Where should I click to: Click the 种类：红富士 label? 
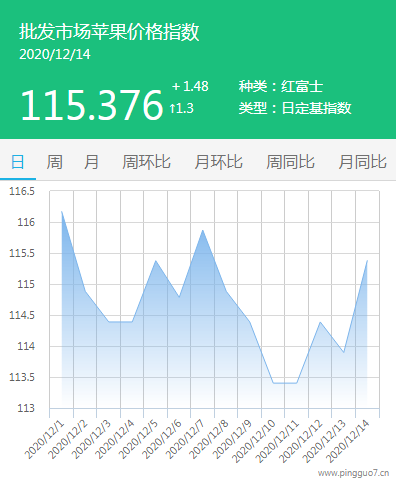pos(281,86)
